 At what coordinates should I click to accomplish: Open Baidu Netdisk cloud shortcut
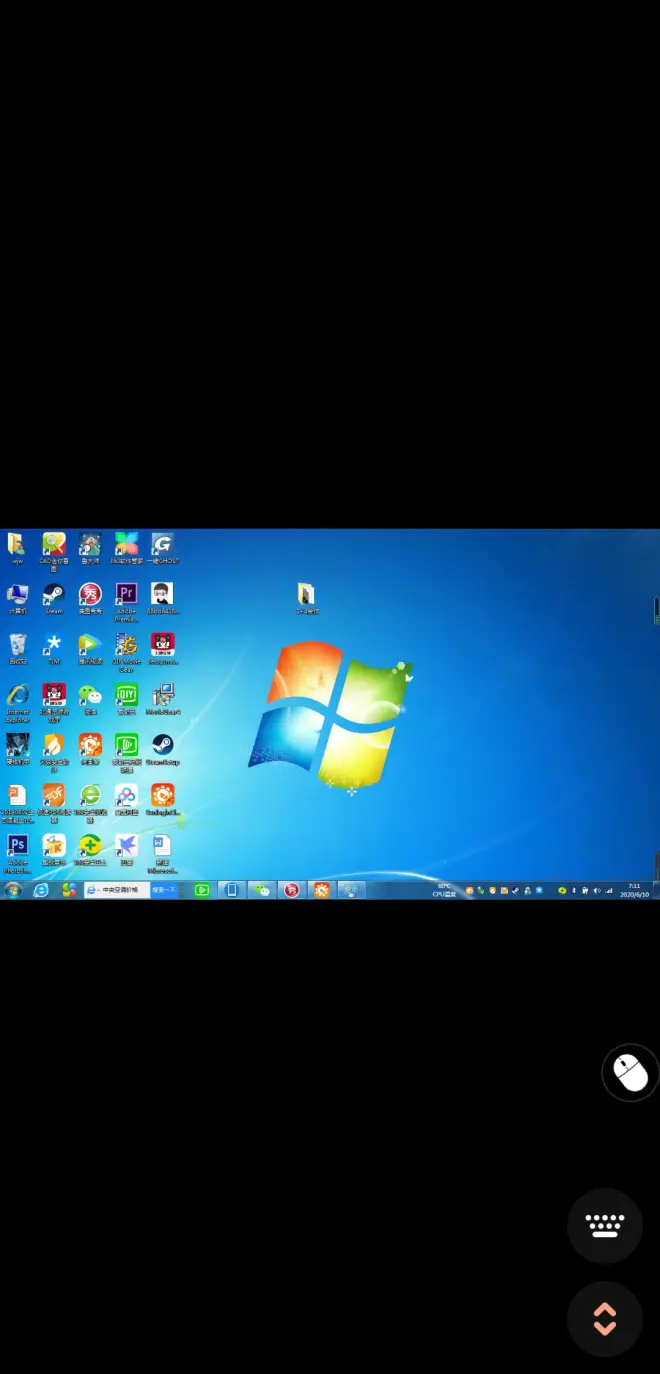pyautogui.click(x=126, y=798)
